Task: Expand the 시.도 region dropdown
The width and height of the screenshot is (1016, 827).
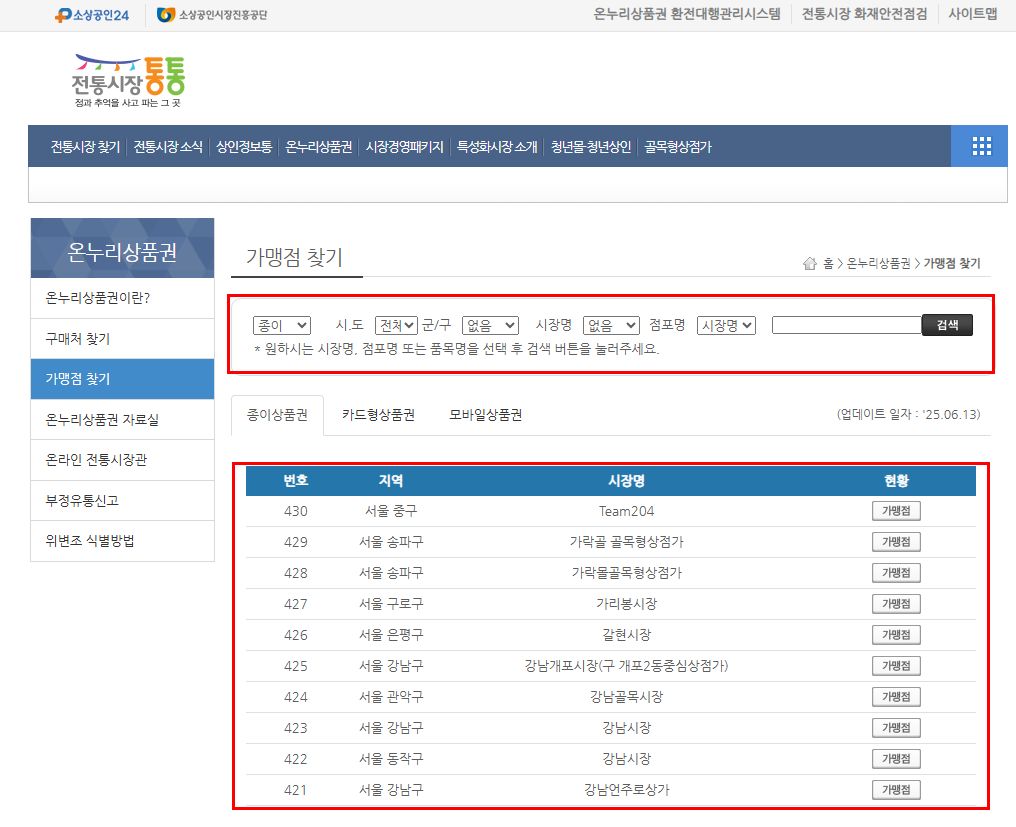Action: 396,325
